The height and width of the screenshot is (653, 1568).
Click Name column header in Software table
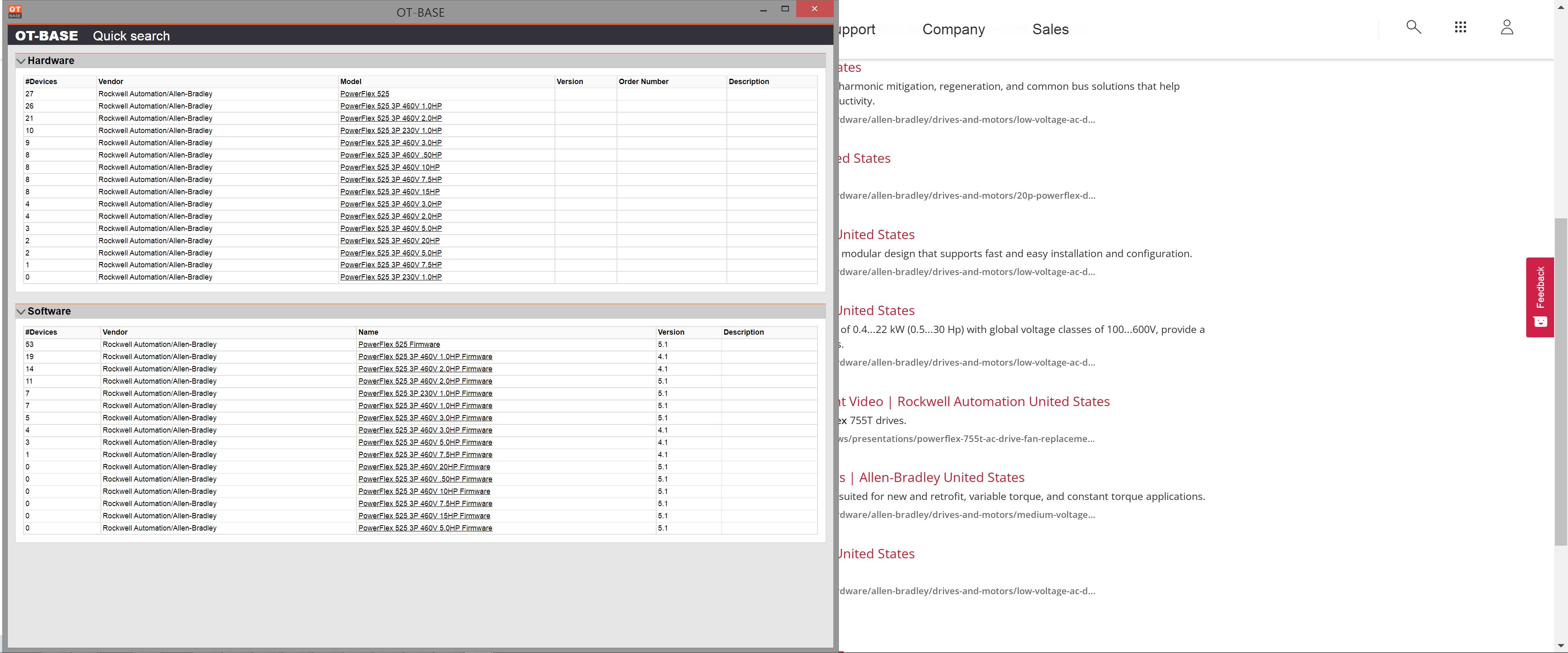point(368,332)
